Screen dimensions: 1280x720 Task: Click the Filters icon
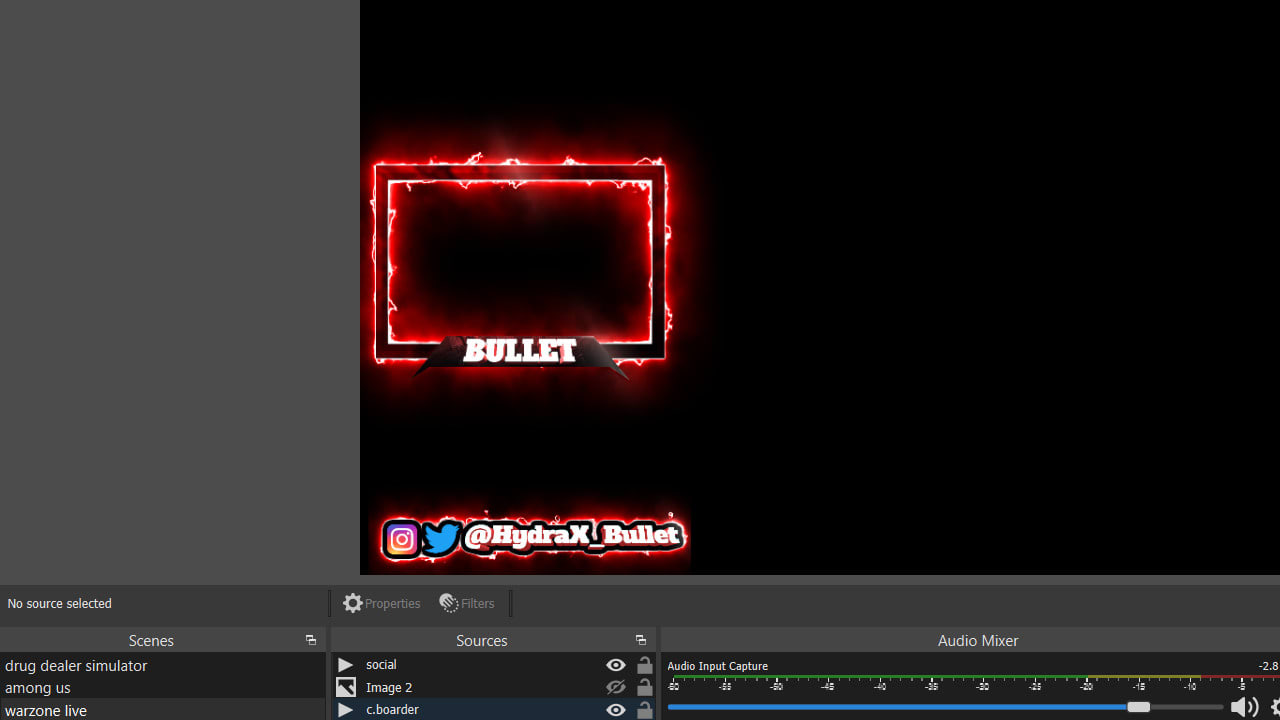click(x=449, y=603)
